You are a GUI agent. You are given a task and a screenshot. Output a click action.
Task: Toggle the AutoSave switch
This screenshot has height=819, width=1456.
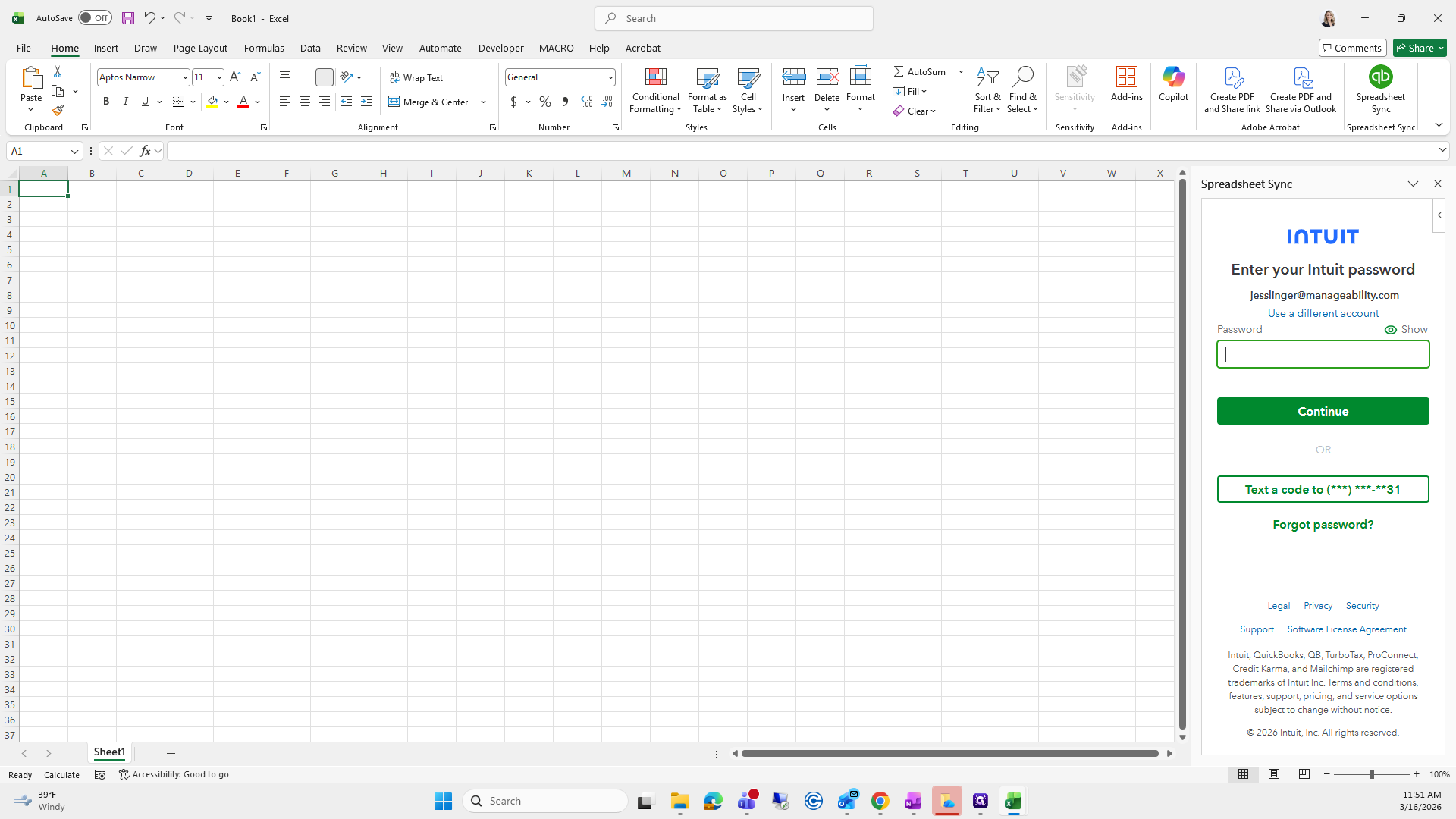95,18
